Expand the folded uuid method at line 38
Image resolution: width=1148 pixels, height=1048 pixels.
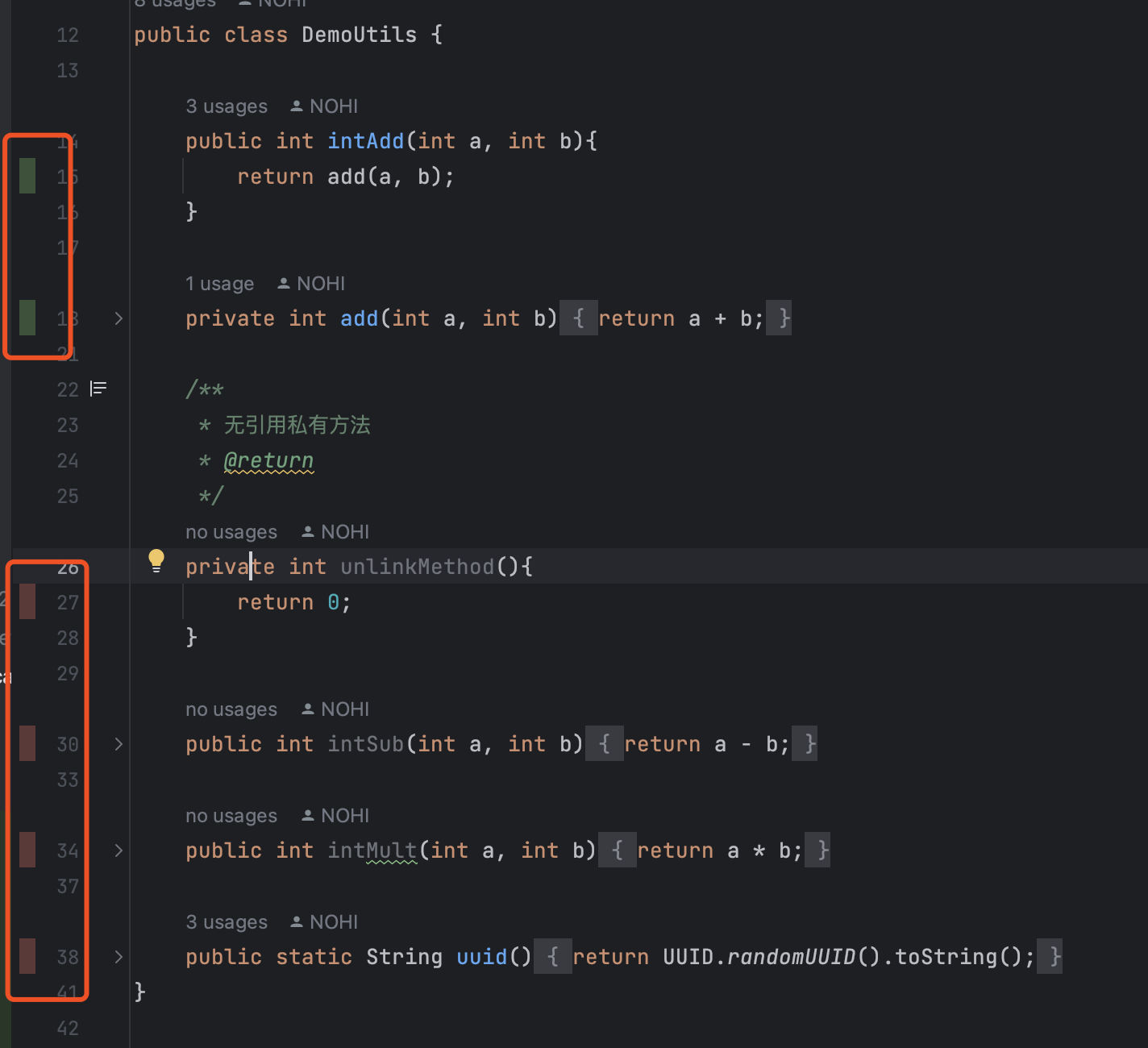[119, 957]
